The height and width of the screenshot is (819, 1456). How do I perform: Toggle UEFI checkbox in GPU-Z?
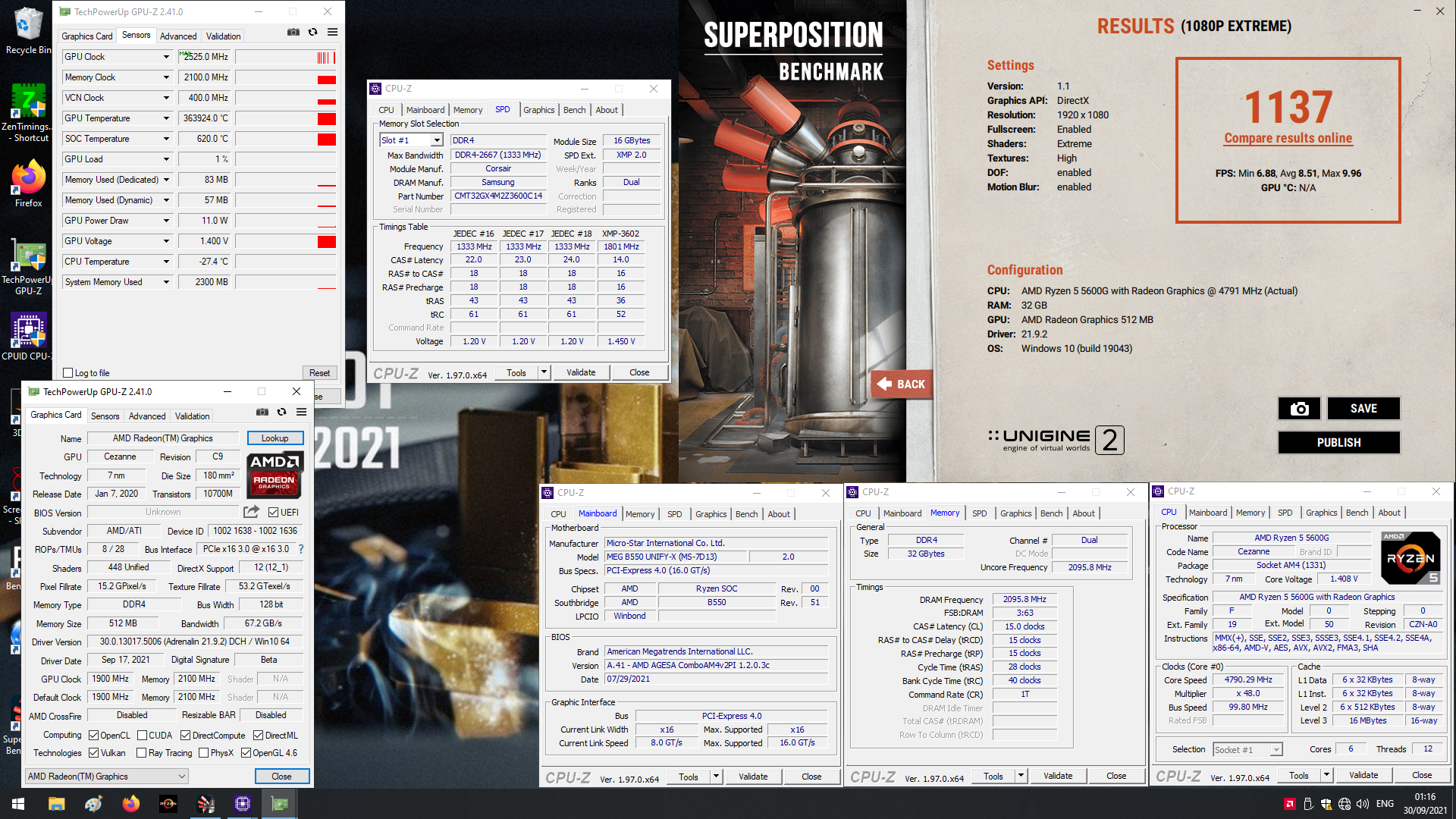(x=273, y=513)
